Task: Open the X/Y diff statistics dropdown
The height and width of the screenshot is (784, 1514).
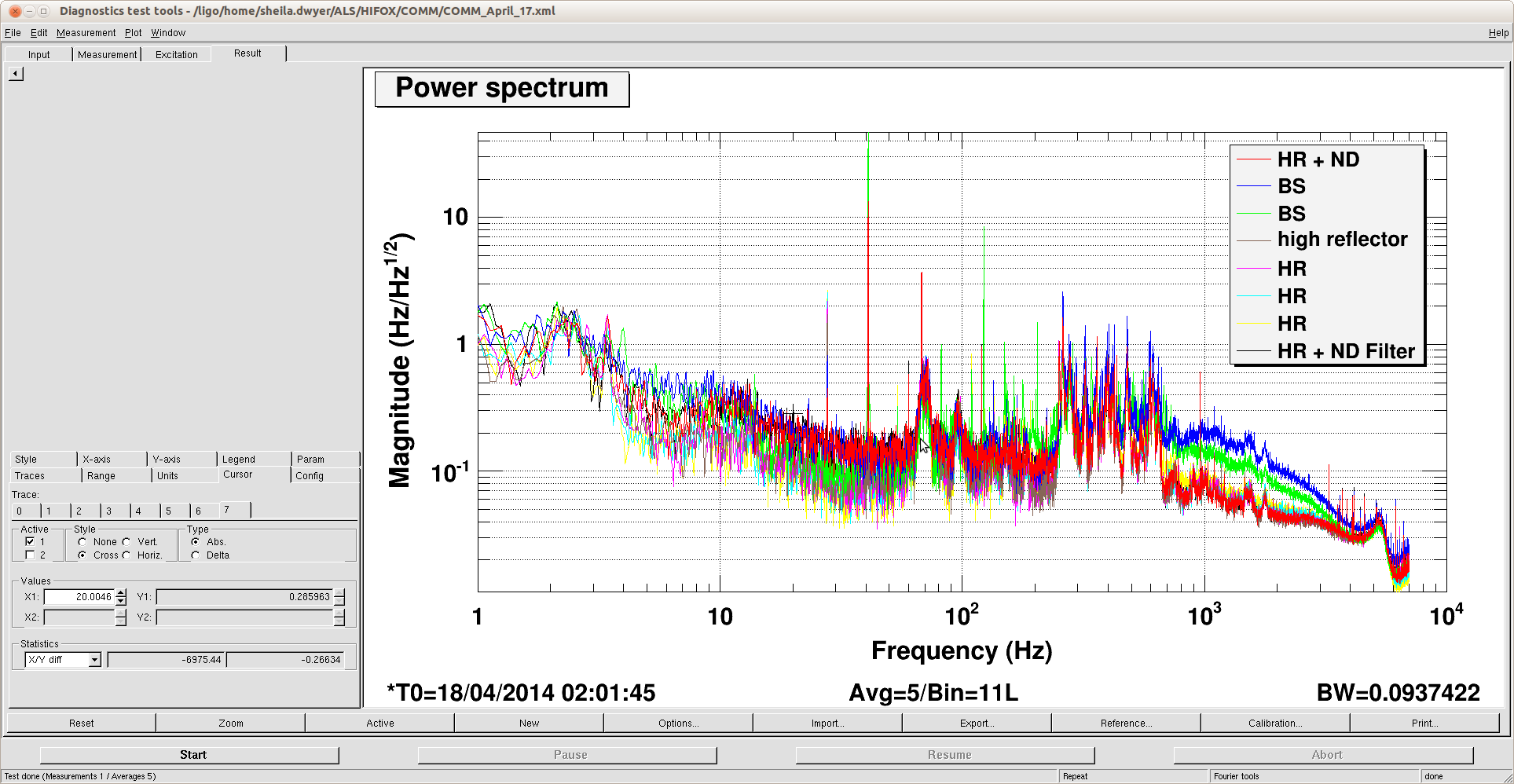Action: click(63, 660)
